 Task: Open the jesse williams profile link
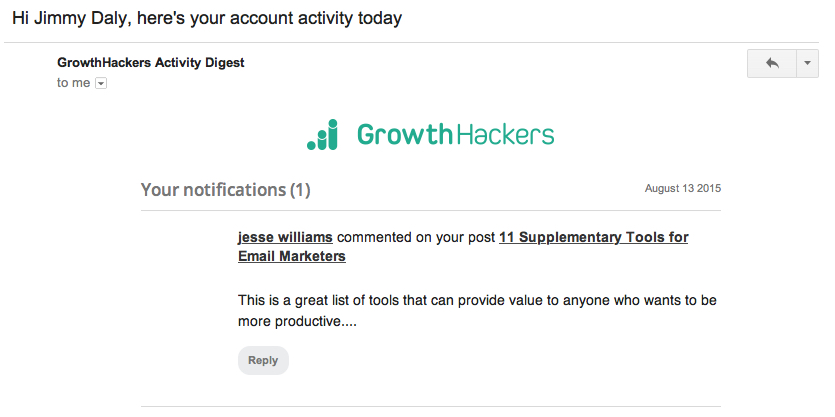click(285, 237)
